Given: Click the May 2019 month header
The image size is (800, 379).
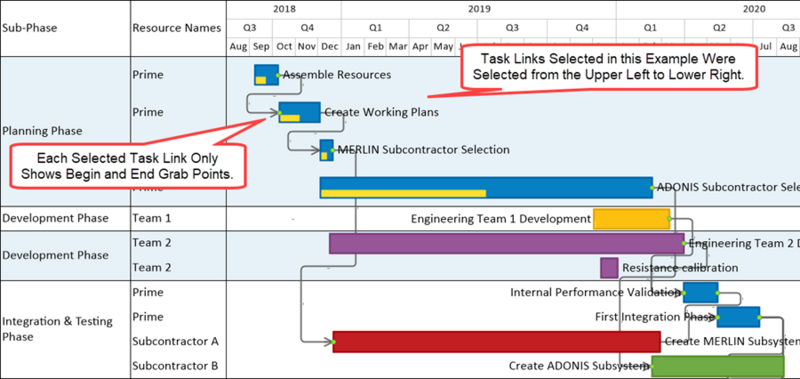Looking at the screenshot, I should (x=443, y=46).
